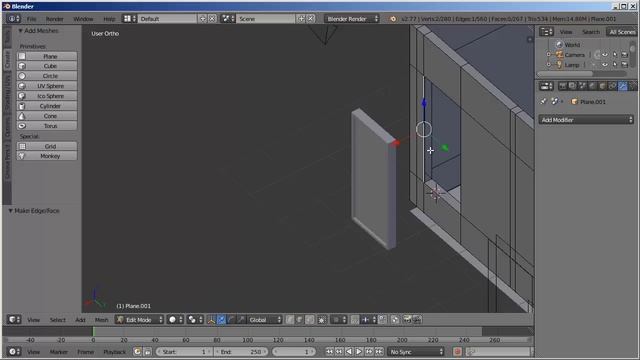Open the Help menu
This screenshot has height=360, width=640.
coord(109,19)
